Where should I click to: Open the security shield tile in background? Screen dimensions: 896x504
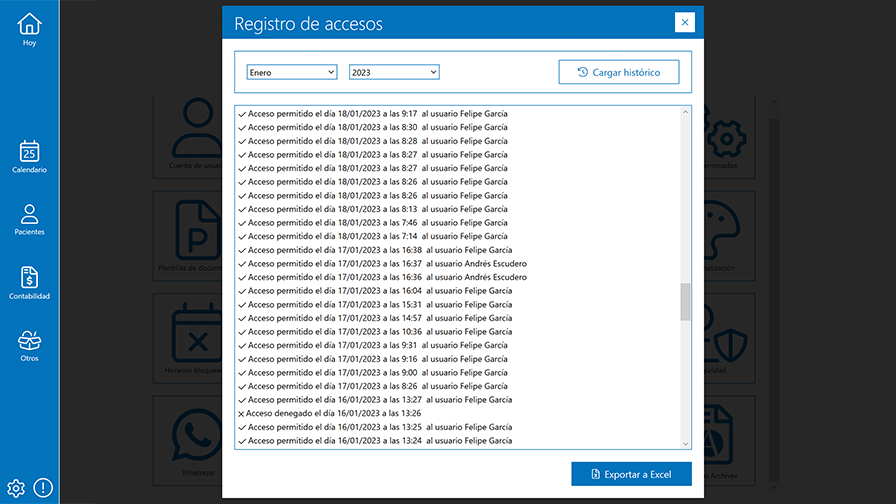(x=729, y=338)
